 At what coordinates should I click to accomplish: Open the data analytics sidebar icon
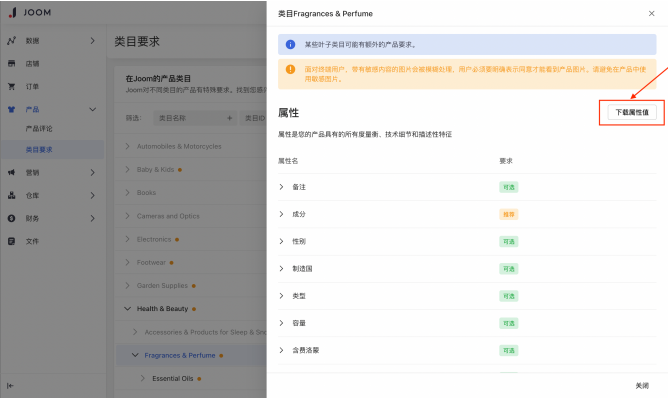[x=12, y=41]
